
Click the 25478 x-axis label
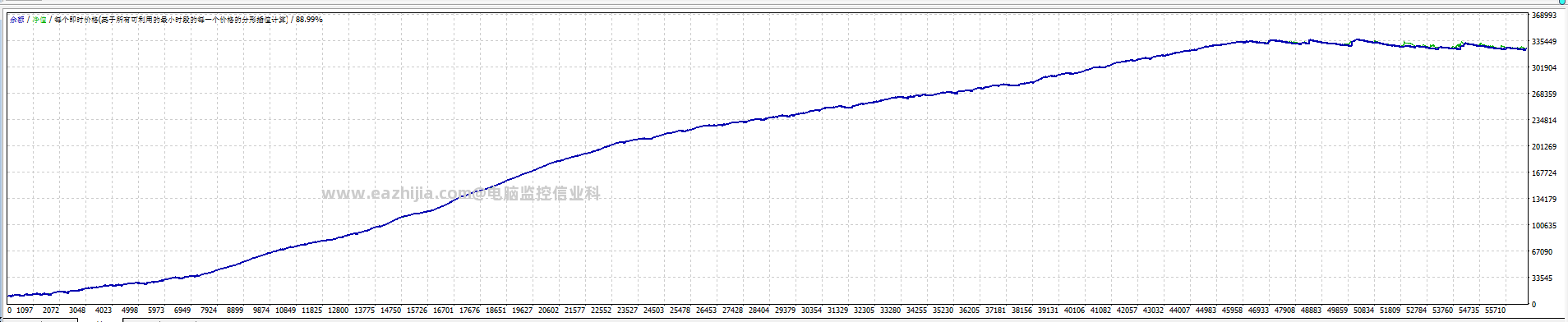680,310
